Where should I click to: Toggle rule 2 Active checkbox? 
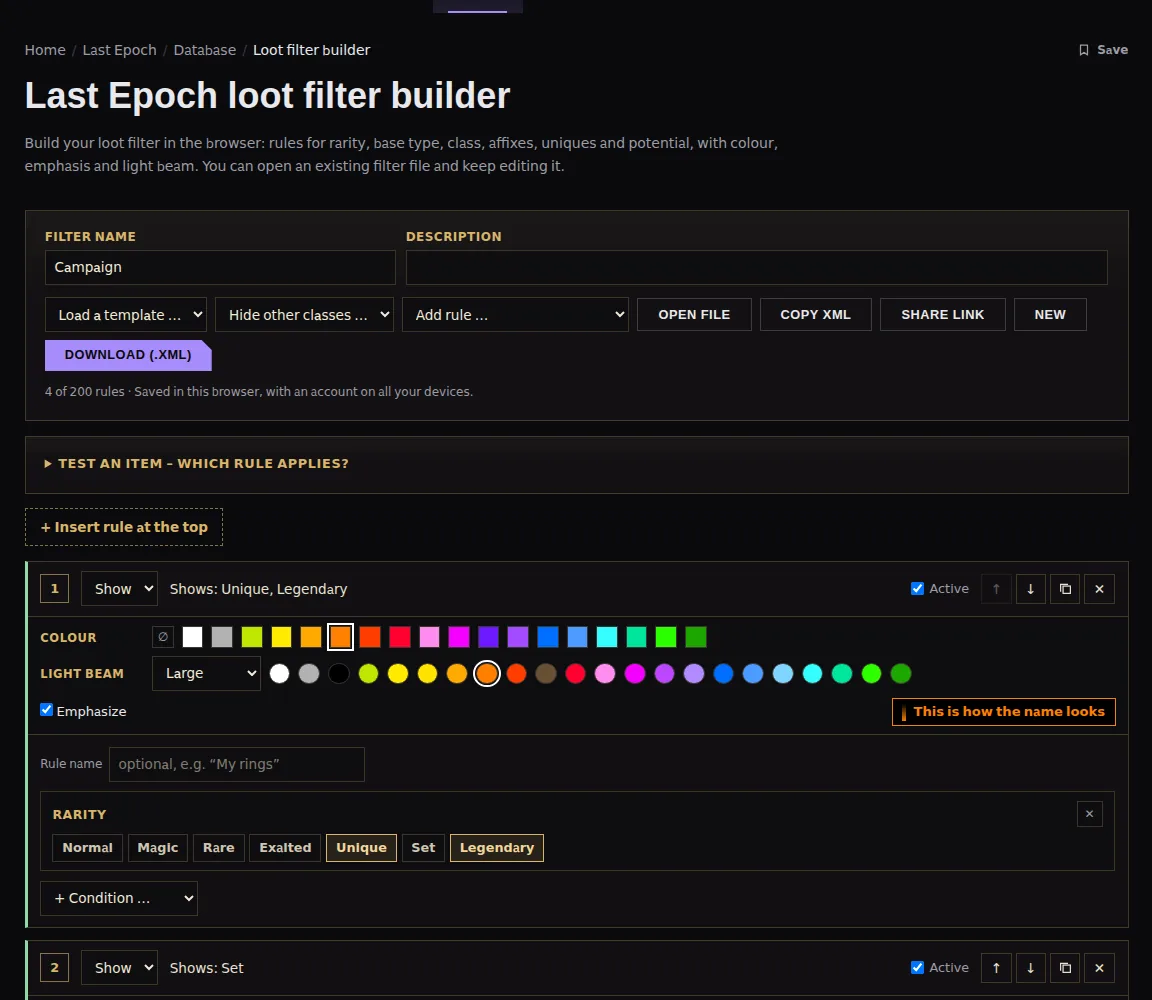[x=917, y=968]
